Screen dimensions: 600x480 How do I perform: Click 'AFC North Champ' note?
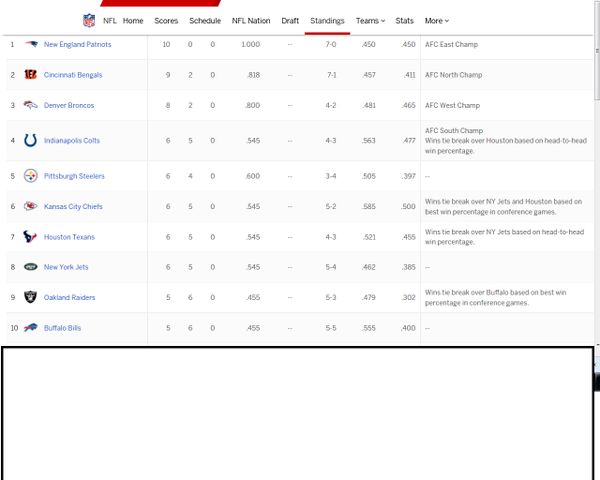click(453, 75)
